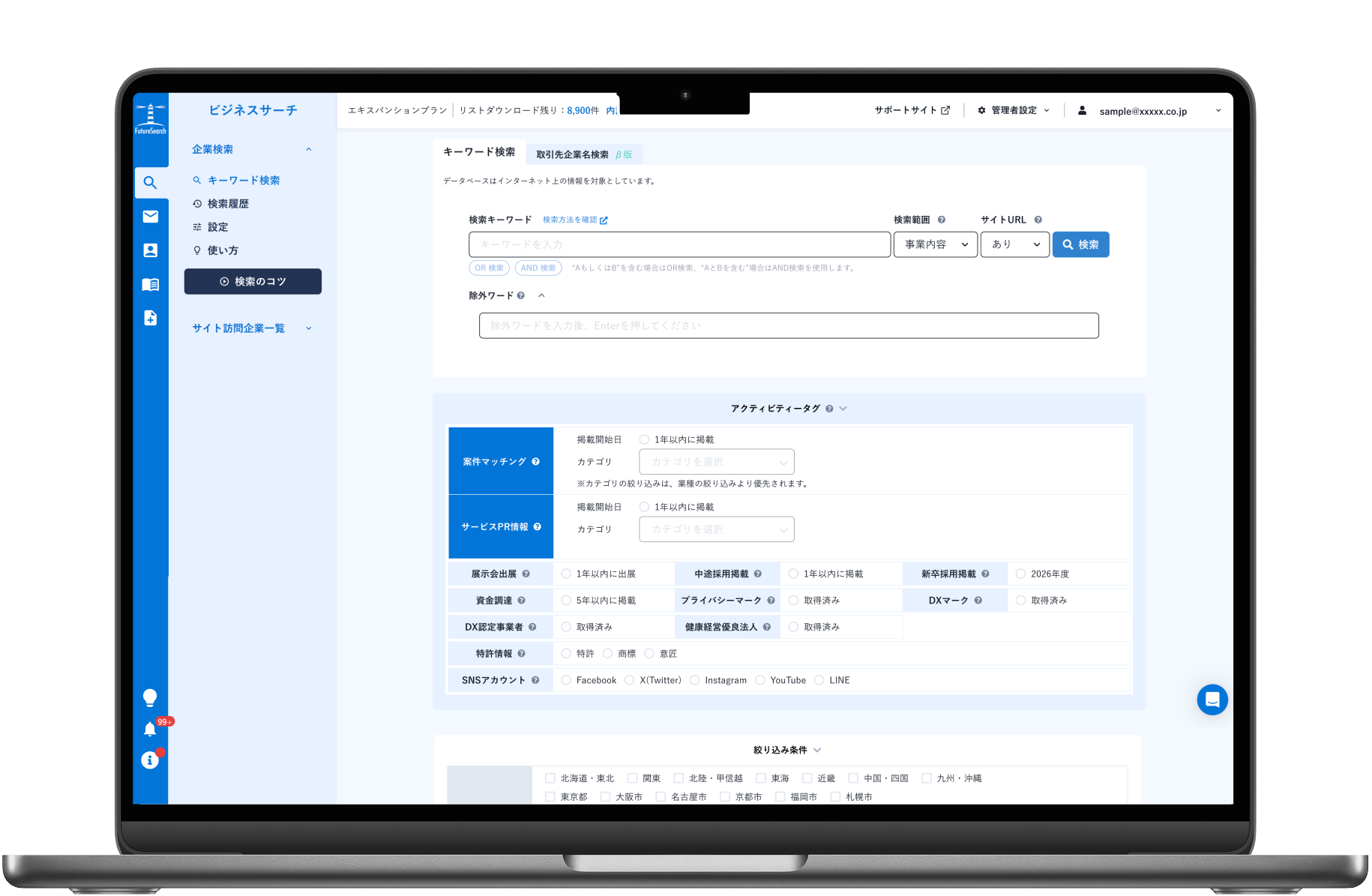Open the contact card icon in sidebar
Screen dimensions: 1372x896
151,250
